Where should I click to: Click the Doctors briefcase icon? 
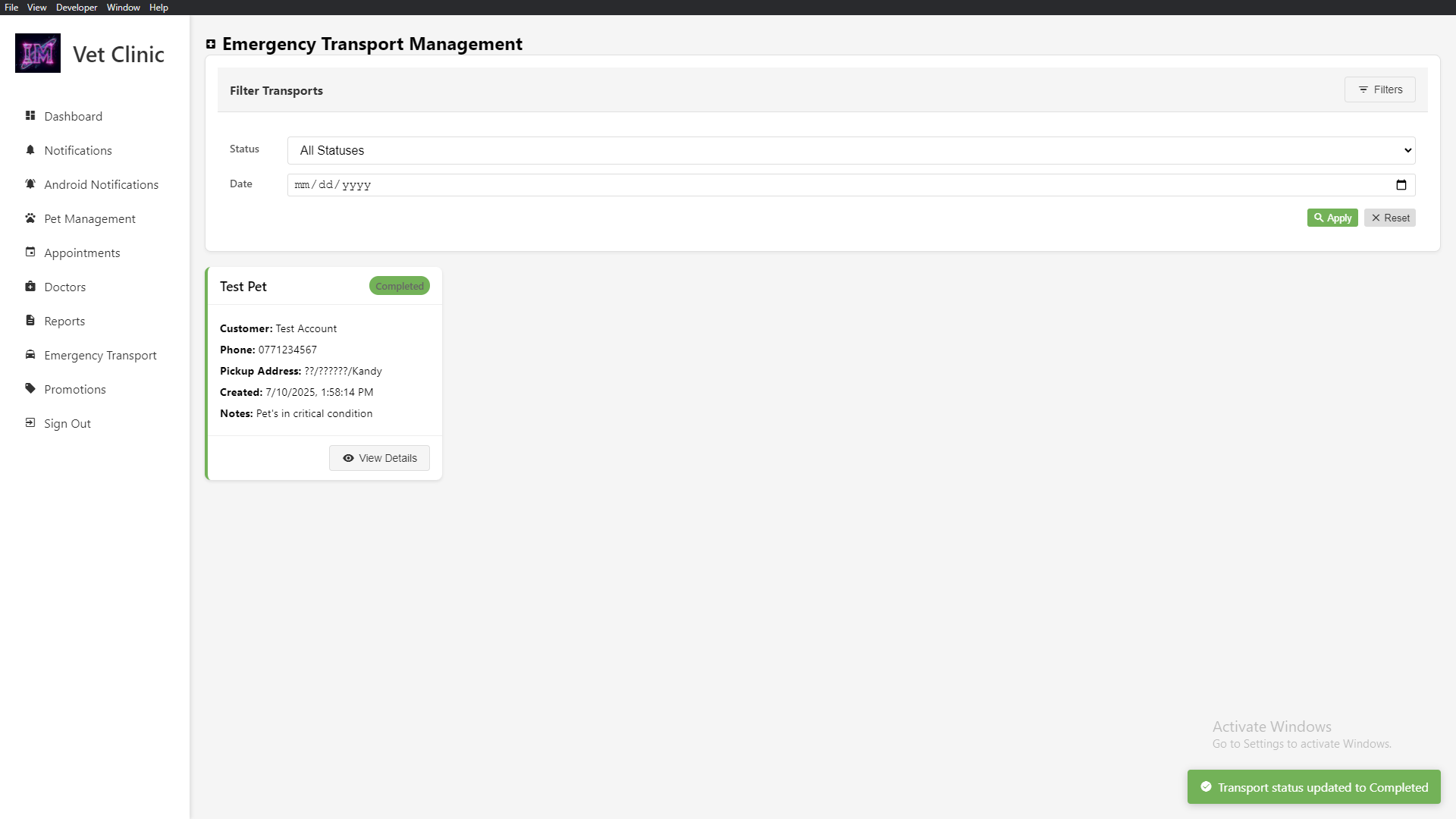click(30, 286)
